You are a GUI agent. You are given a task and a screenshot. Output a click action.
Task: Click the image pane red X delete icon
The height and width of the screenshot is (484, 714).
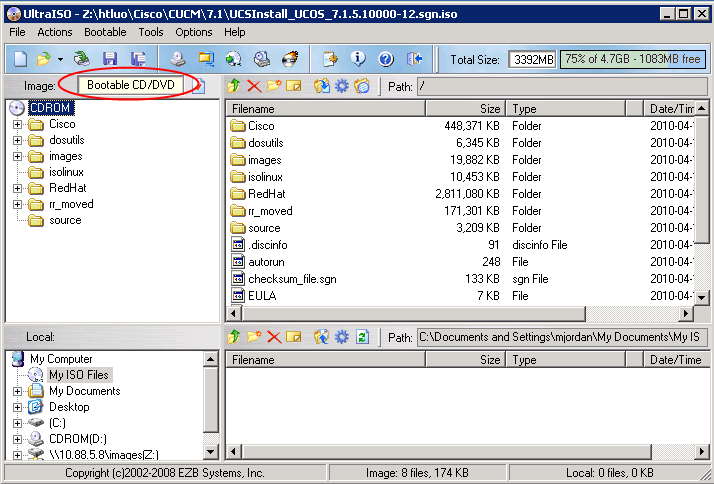pyautogui.click(x=254, y=86)
